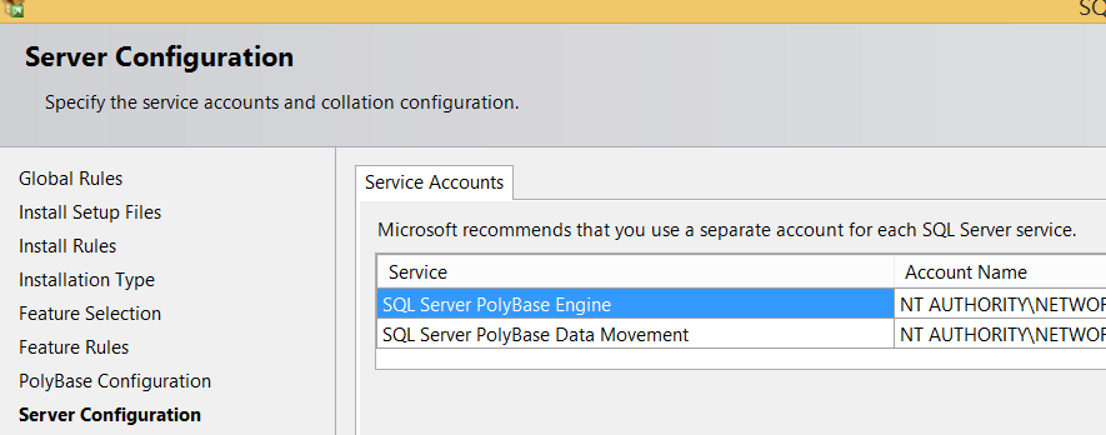Open the Service Accounts tab
Viewport: 1106px width, 435px height.
pos(434,183)
